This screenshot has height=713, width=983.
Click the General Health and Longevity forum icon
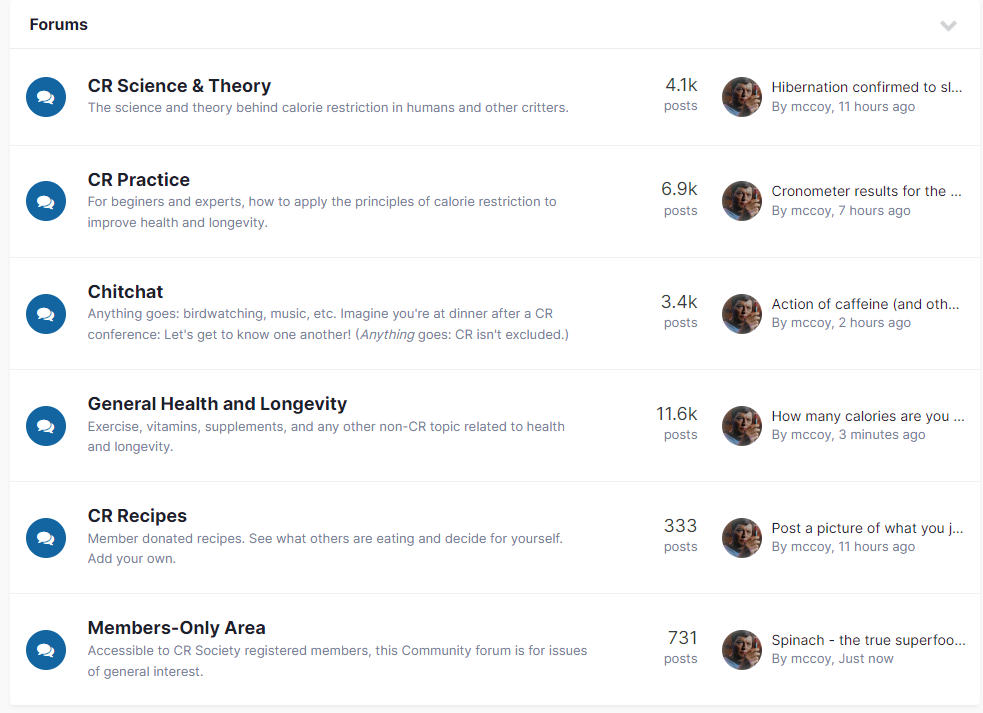pyautogui.click(x=46, y=426)
